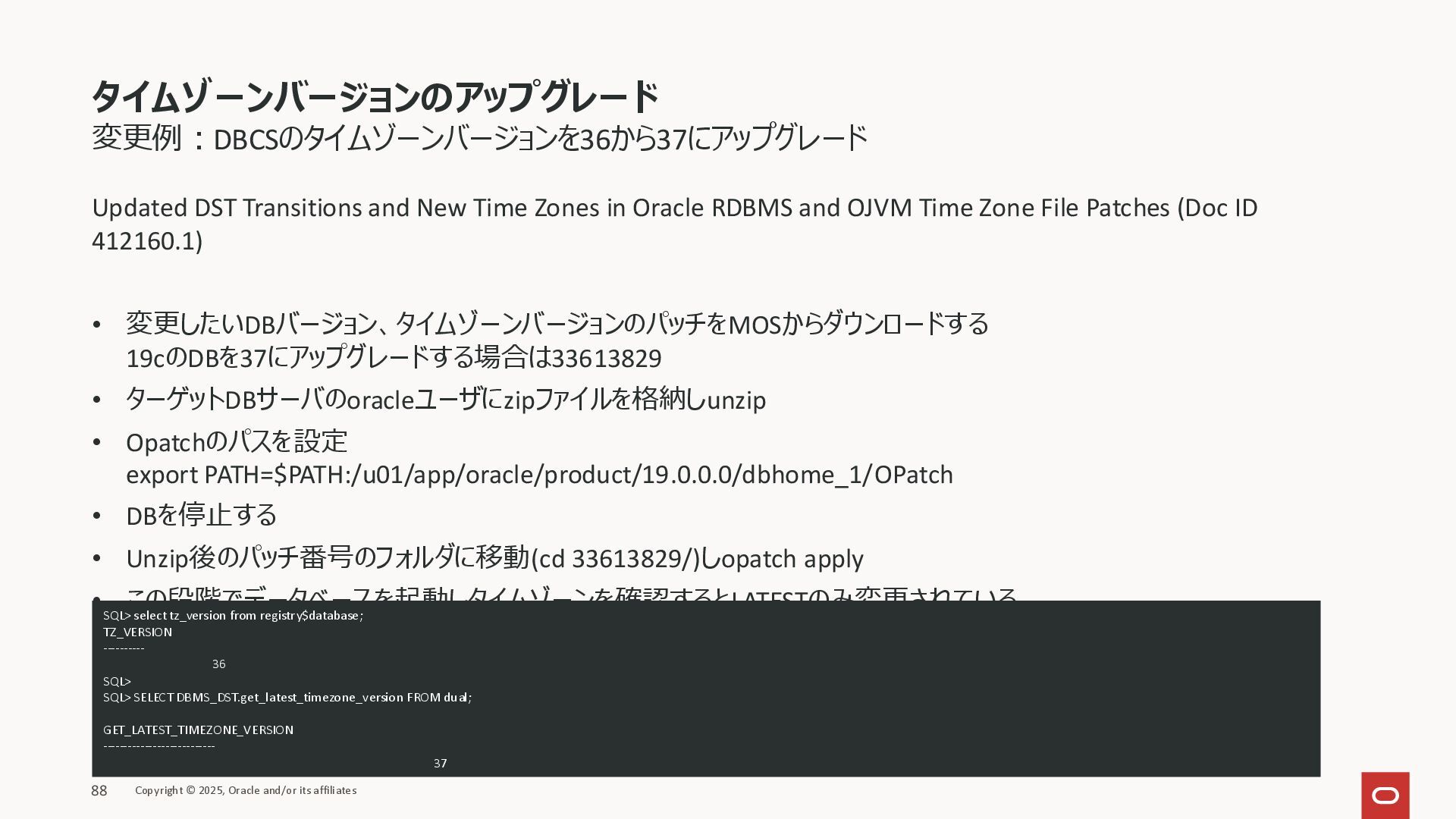
Task: Click the bullet 'DBを停止する'
Action: (x=201, y=516)
